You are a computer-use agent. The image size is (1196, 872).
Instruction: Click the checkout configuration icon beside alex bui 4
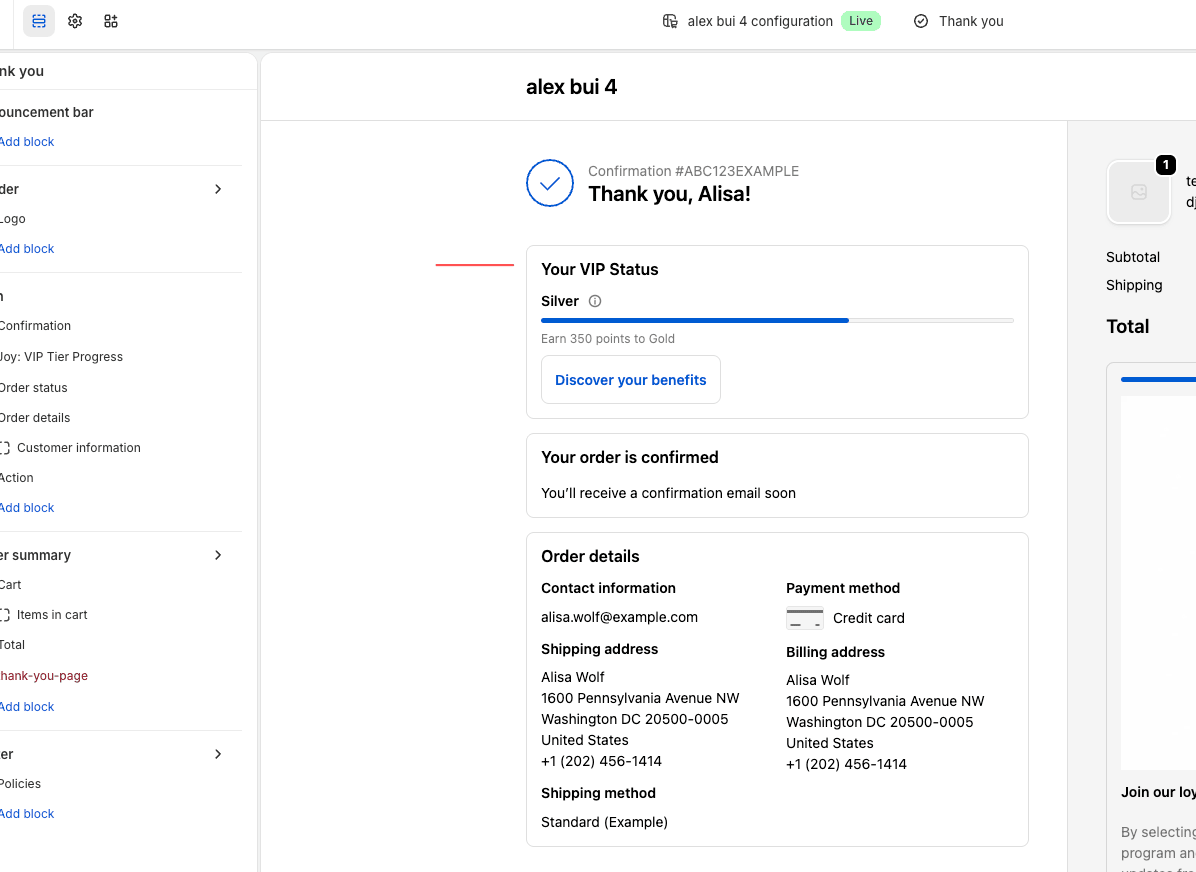click(670, 21)
